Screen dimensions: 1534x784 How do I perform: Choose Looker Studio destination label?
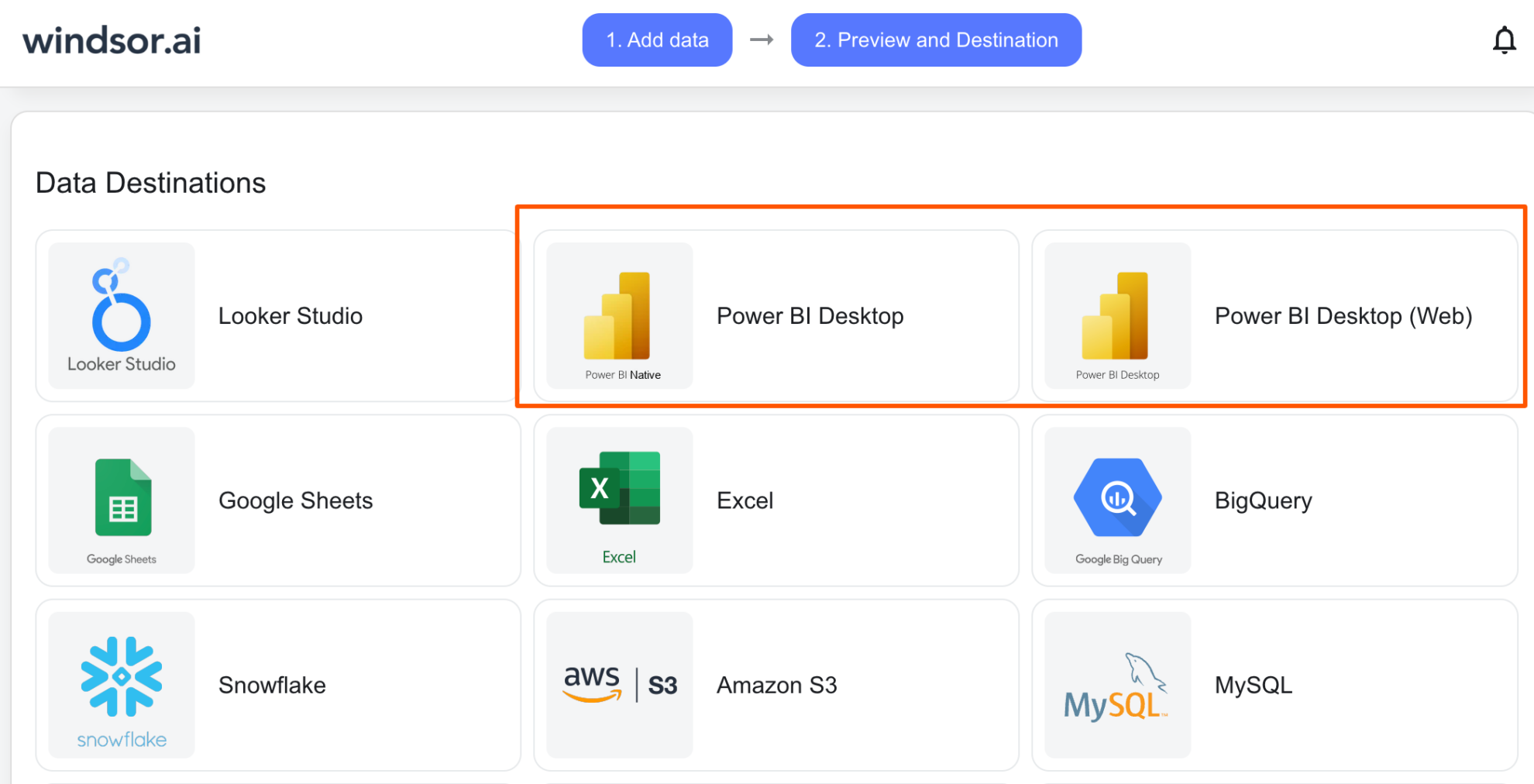[291, 316]
